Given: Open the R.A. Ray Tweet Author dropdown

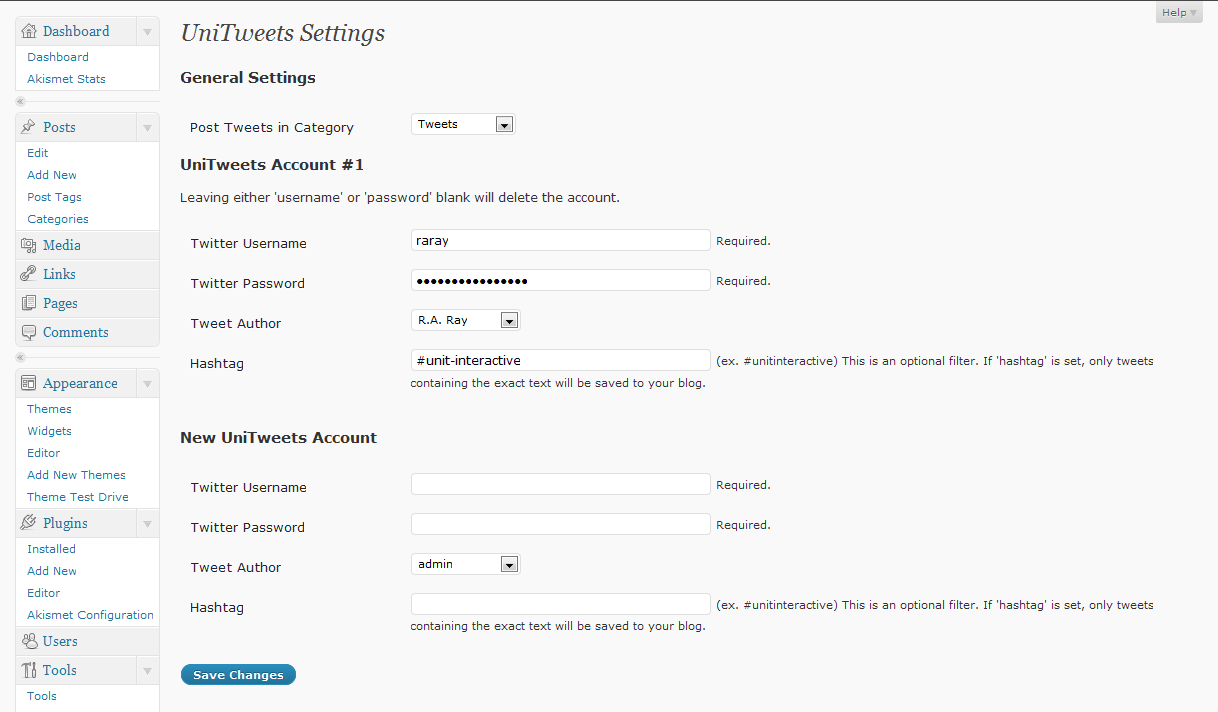Looking at the screenshot, I should point(466,320).
